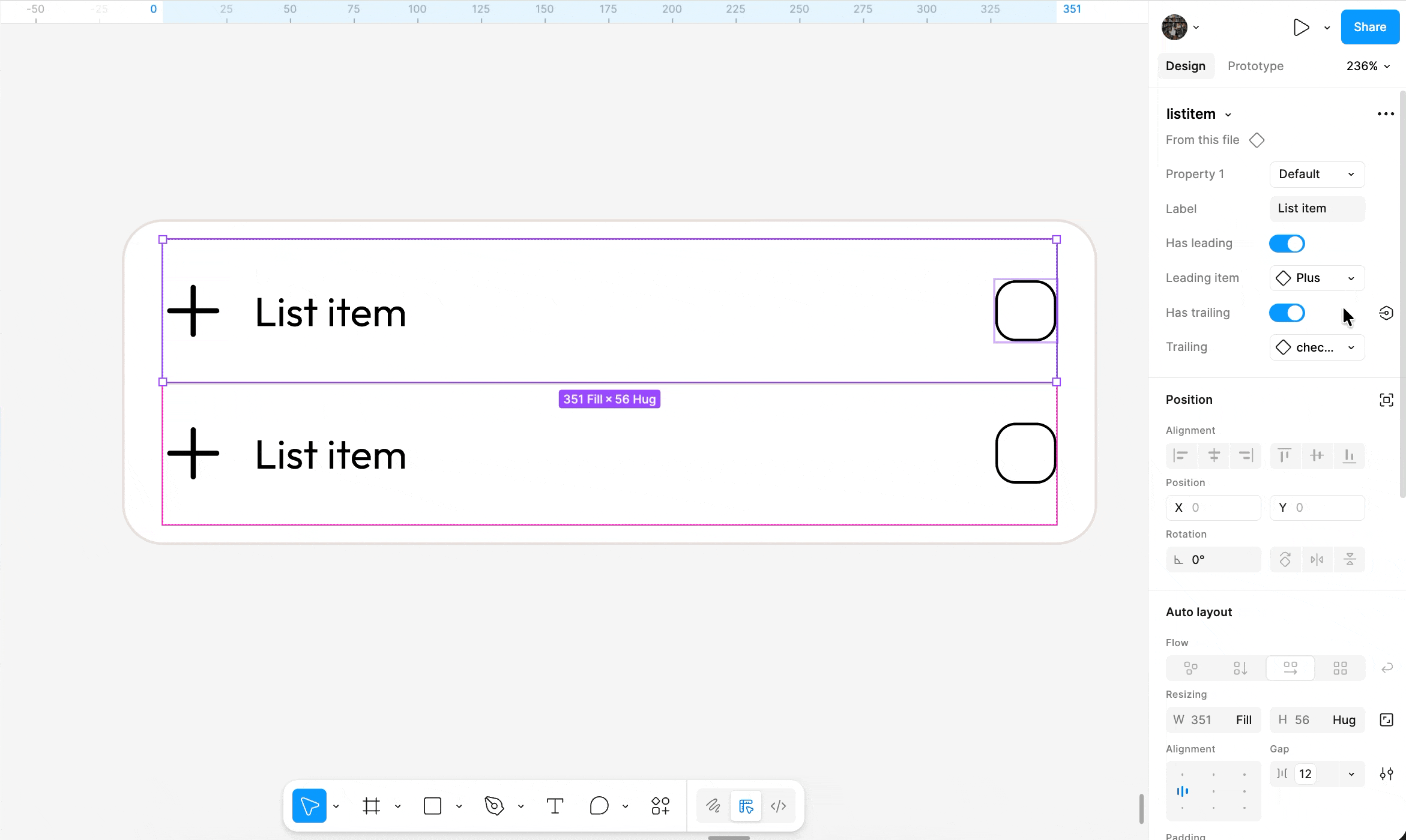Screen dimensions: 1406x840
Task: Toggle Has trailing switch off
Action: (x=1287, y=313)
